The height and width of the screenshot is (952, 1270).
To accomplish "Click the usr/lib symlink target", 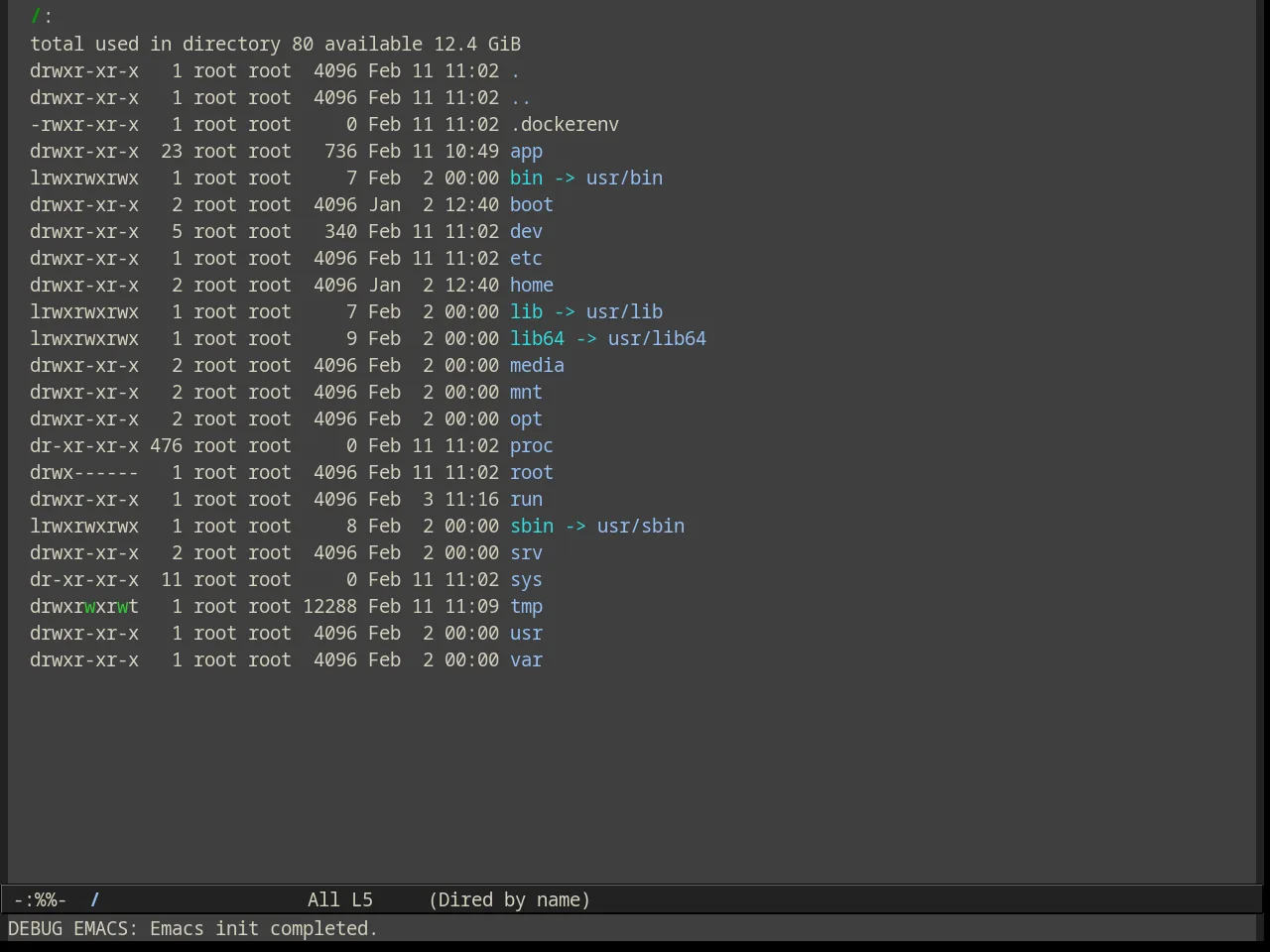I will click(x=624, y=312).
